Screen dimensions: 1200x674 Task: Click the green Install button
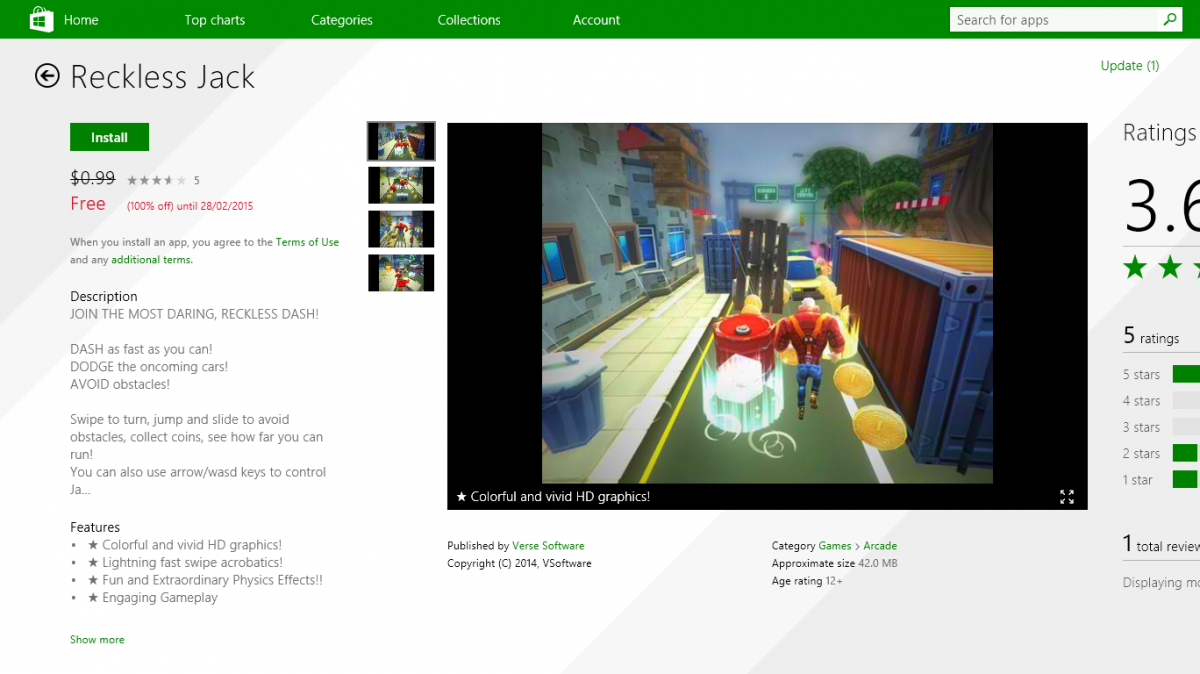tap(109, 138)
